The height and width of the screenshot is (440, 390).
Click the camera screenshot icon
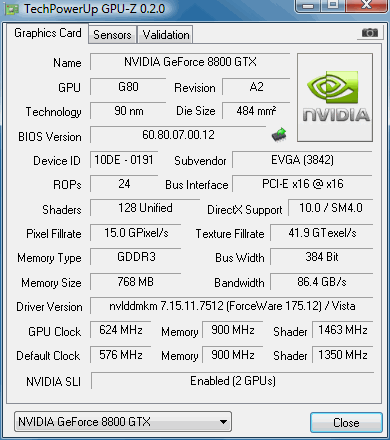370,33
